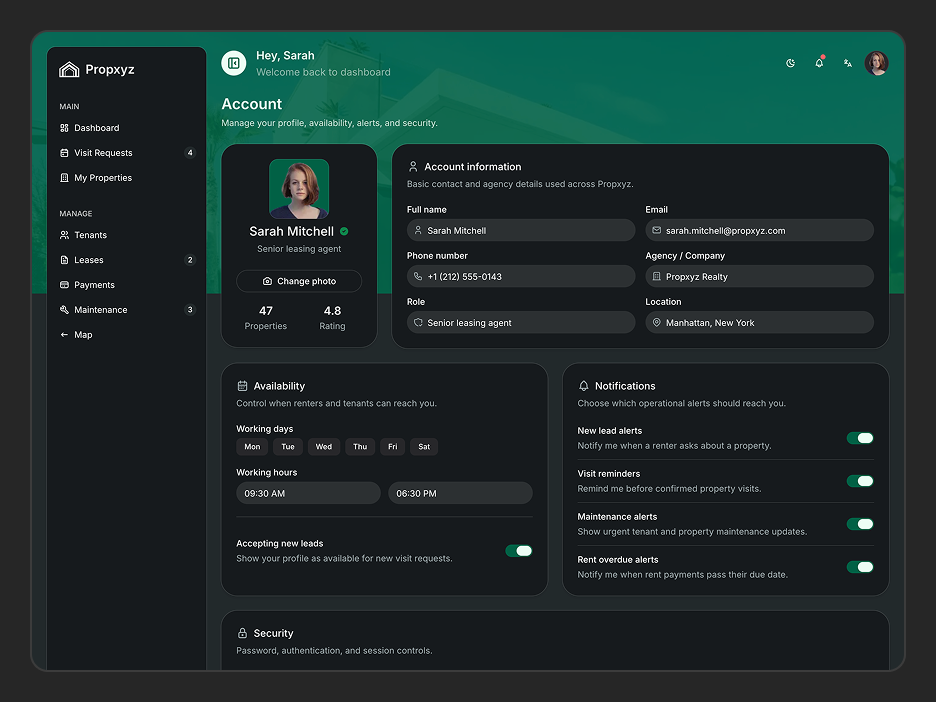
Task: Edit the Agency / Company field
Action: click(x=759, y=276)
